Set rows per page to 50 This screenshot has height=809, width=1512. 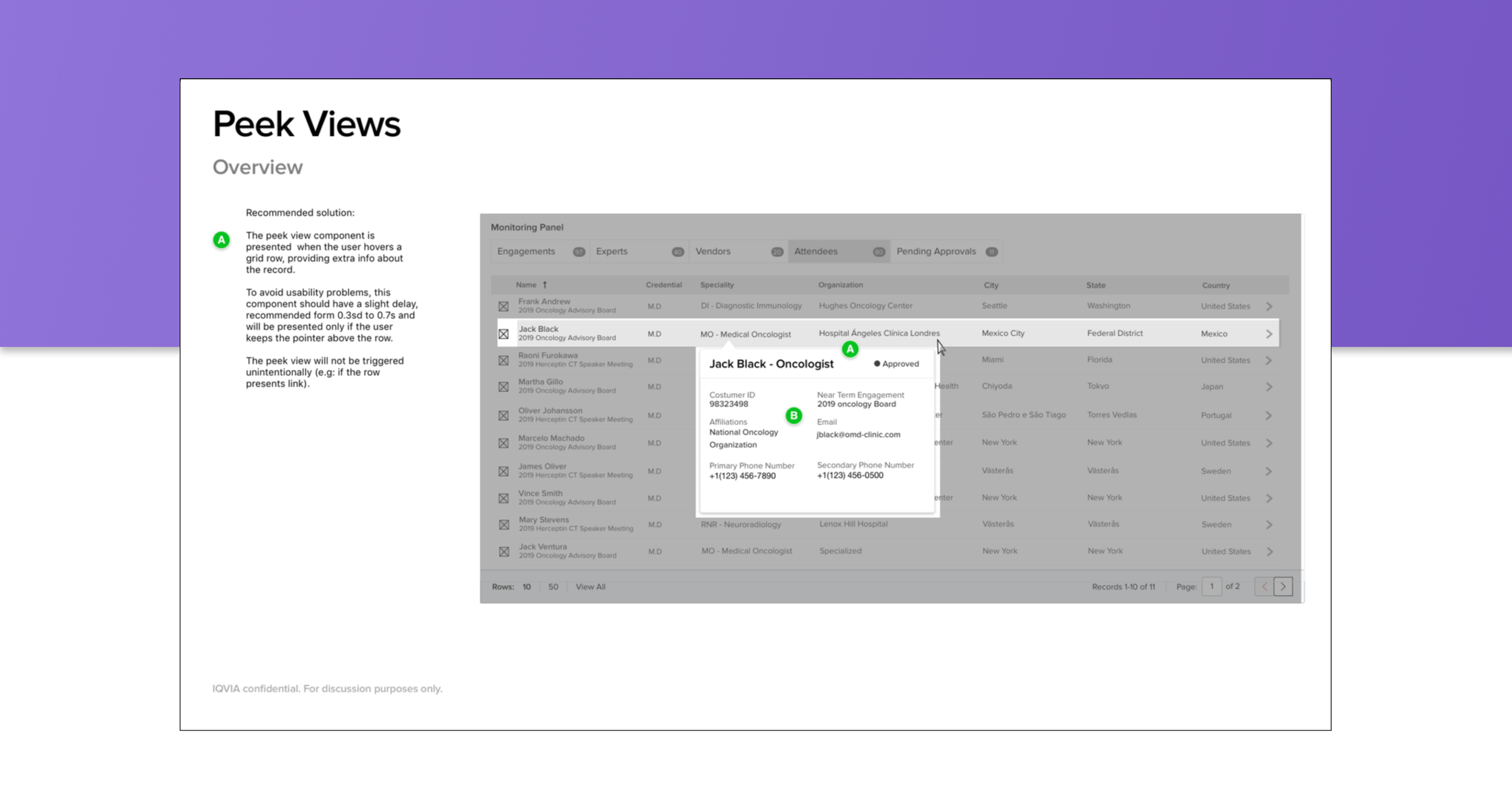click(553, 587)
